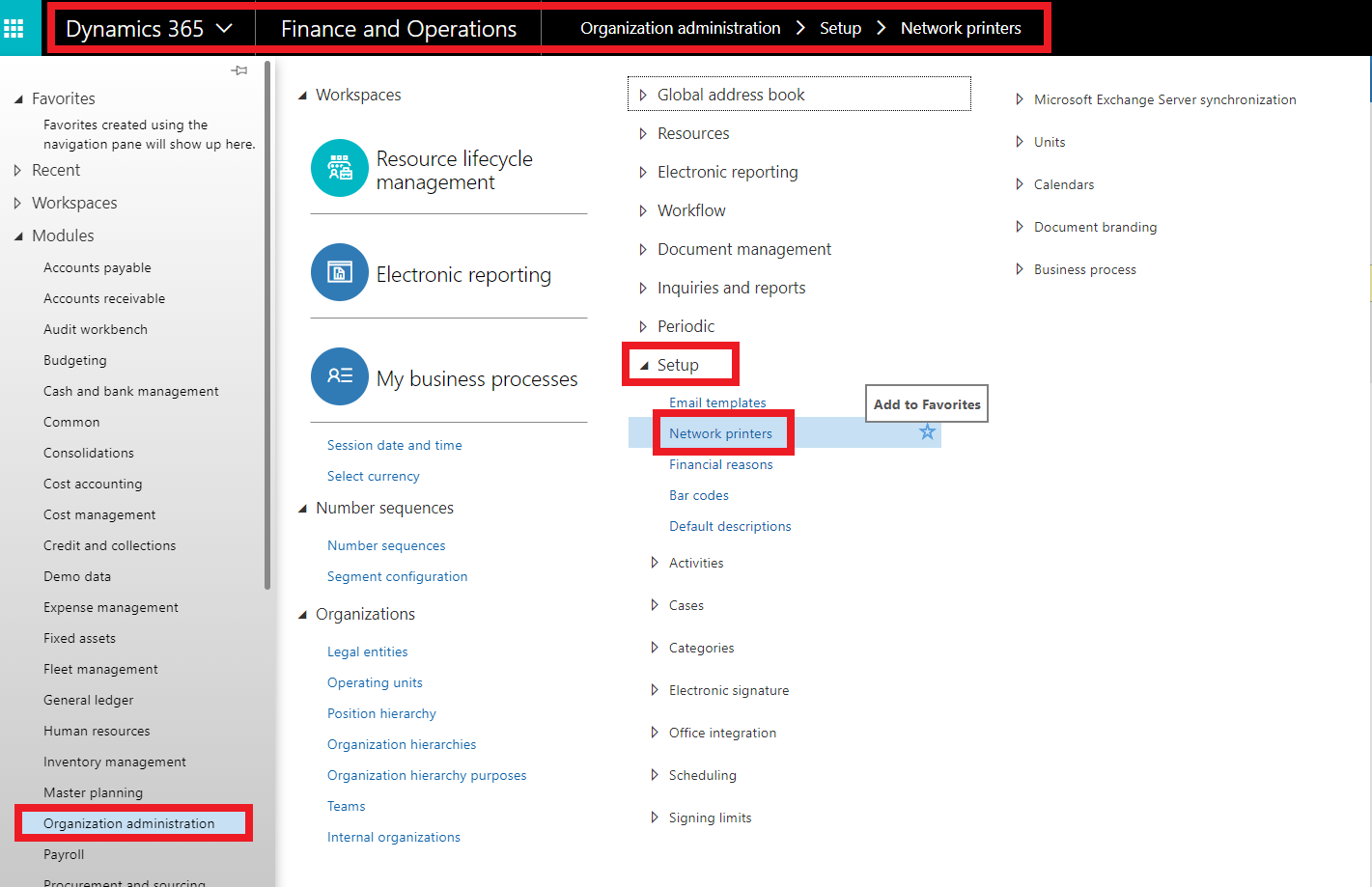Star Network printers as a favorite
The width and height of the screenshot is (1372, 887).
pyautogui.click(x=926, y=433)
